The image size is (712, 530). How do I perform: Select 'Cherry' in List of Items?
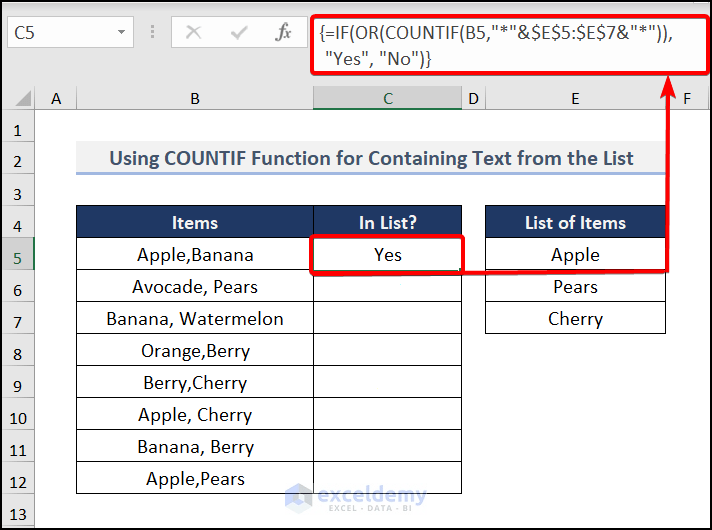[x=575, y=318]
